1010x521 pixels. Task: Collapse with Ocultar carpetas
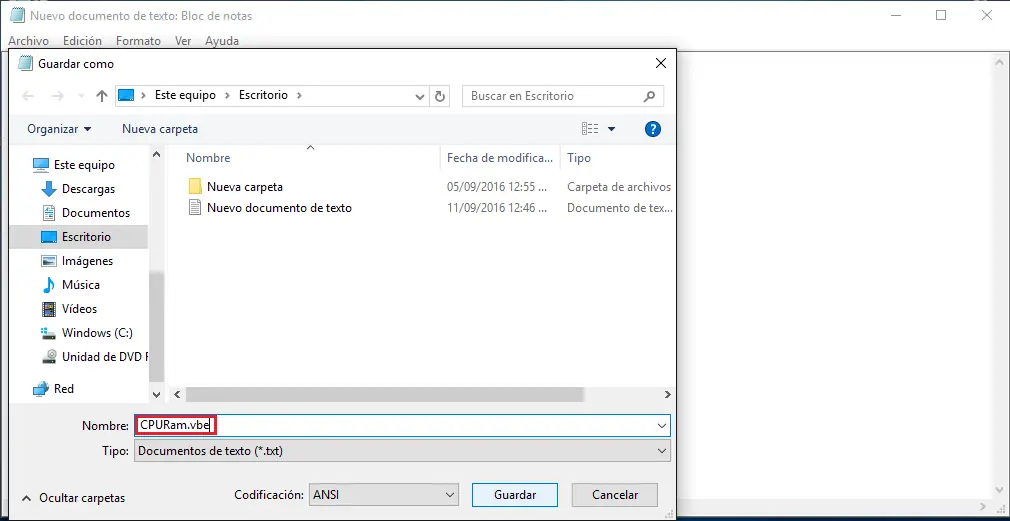coord(73,498)
